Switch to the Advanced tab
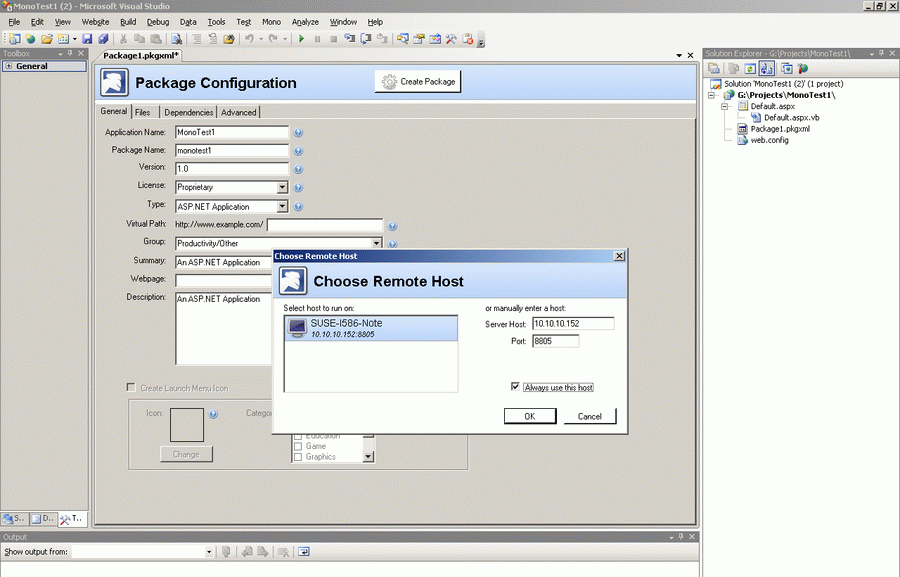This screenshot has width=900, height=577. click(239, 113)
